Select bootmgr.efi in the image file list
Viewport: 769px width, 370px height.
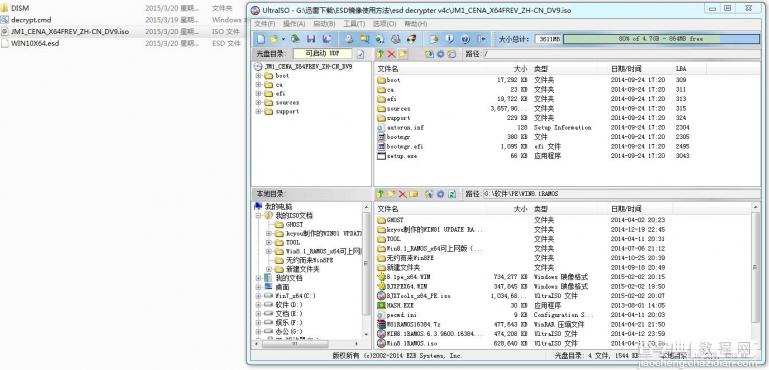coord(400,147)
